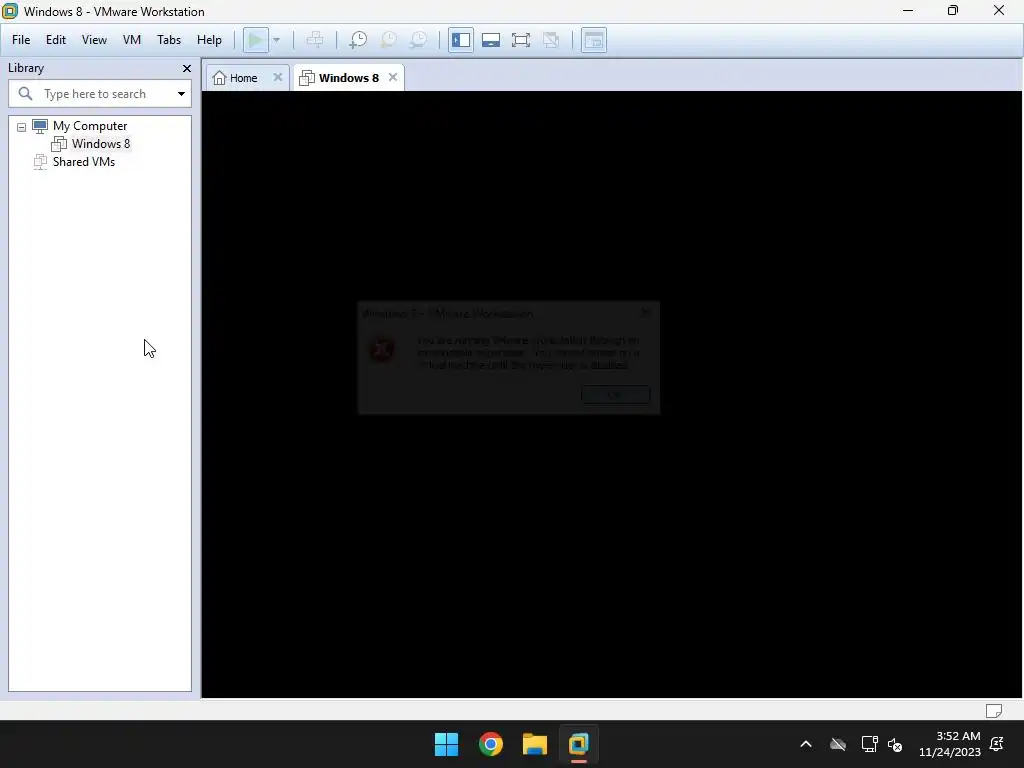Select My Computer in the Library
The height and width of the screenshot is (768, 1024).
tap(89, 125)
